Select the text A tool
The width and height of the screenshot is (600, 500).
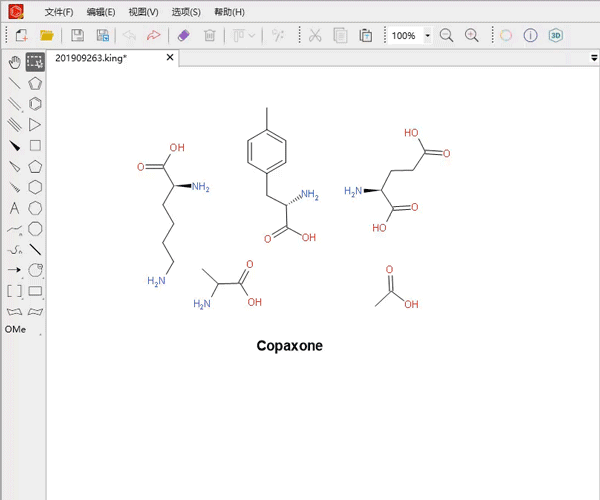15,208
